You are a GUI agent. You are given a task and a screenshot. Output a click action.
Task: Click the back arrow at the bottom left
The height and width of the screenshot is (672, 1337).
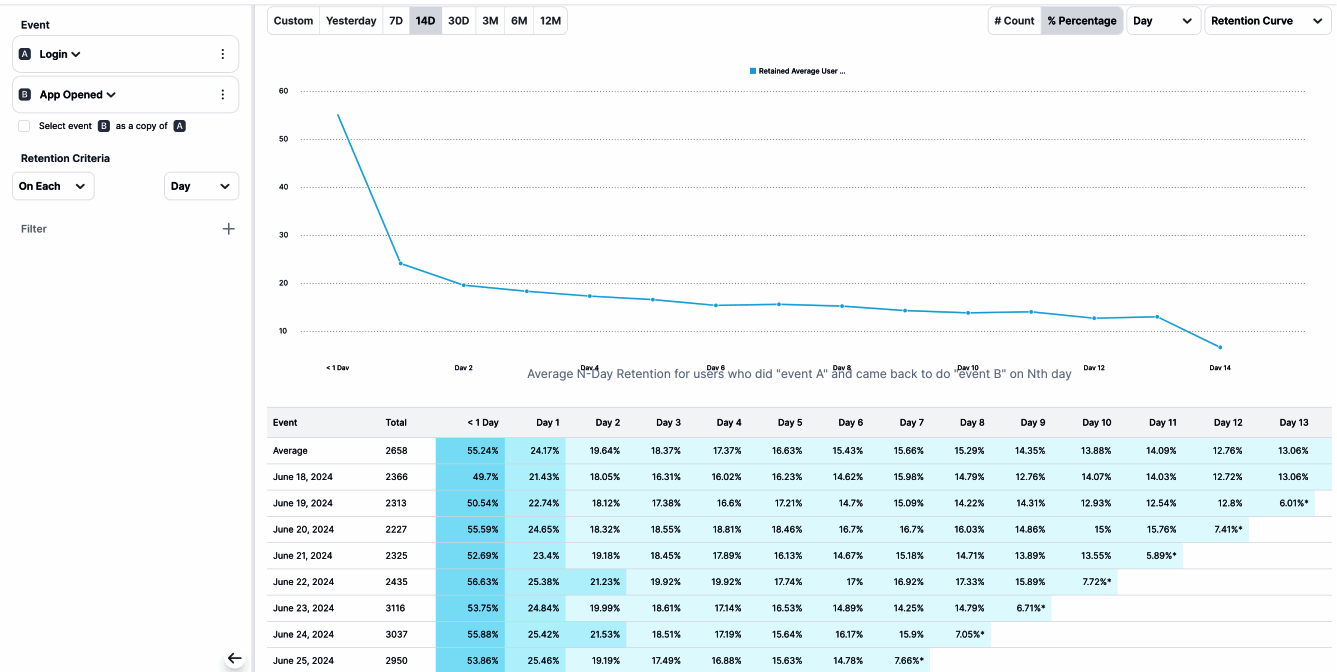point(234,658)
